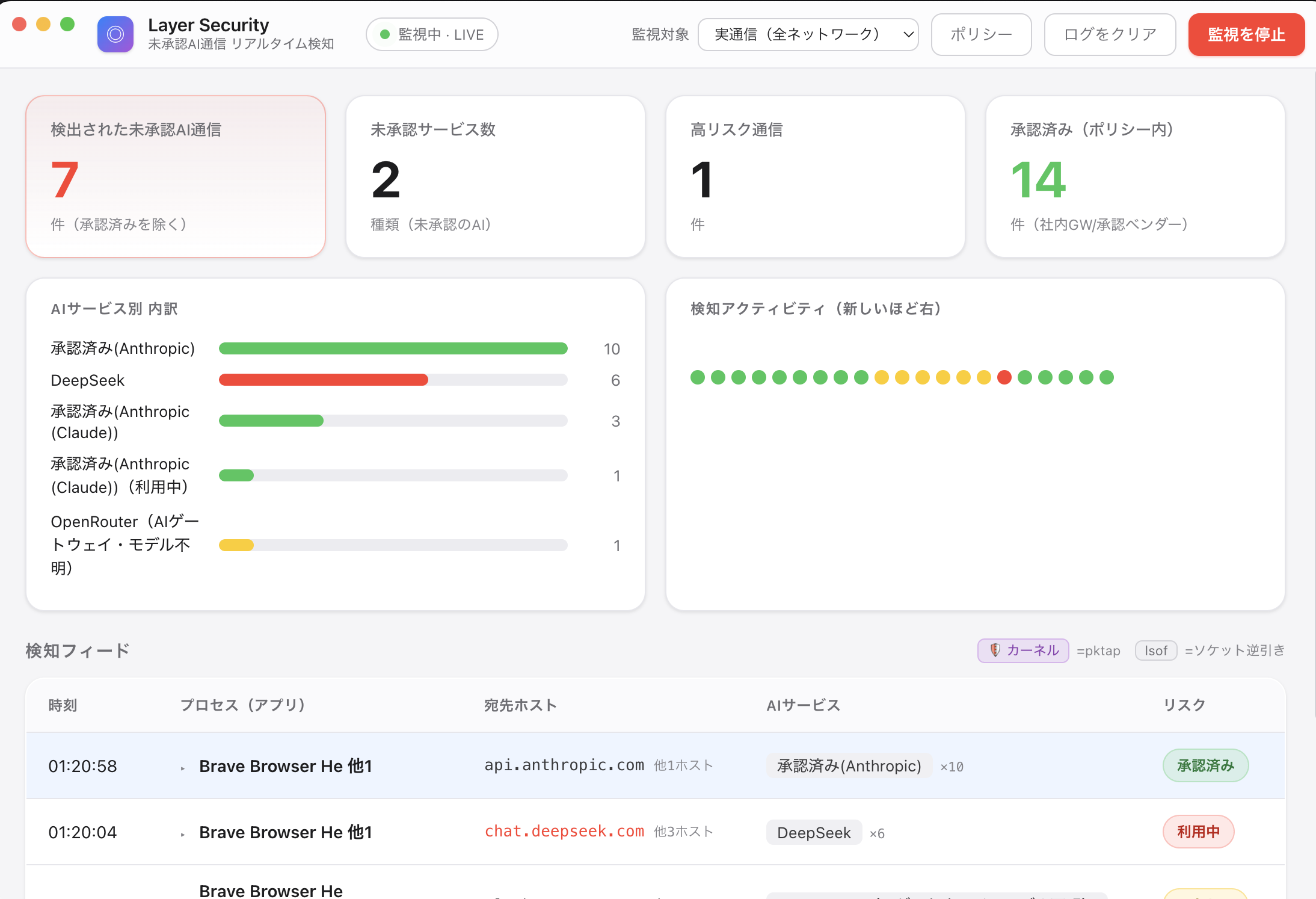Click the OpenRouter label in breakdown
Screen dimensions: 1316x899
click(125, 545)
